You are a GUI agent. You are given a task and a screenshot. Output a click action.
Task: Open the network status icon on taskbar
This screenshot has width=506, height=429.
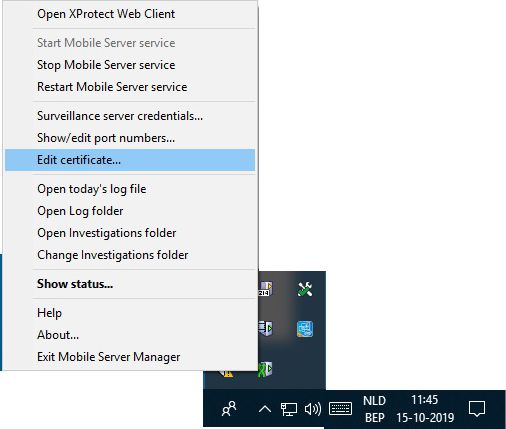[x=289, y=409]
